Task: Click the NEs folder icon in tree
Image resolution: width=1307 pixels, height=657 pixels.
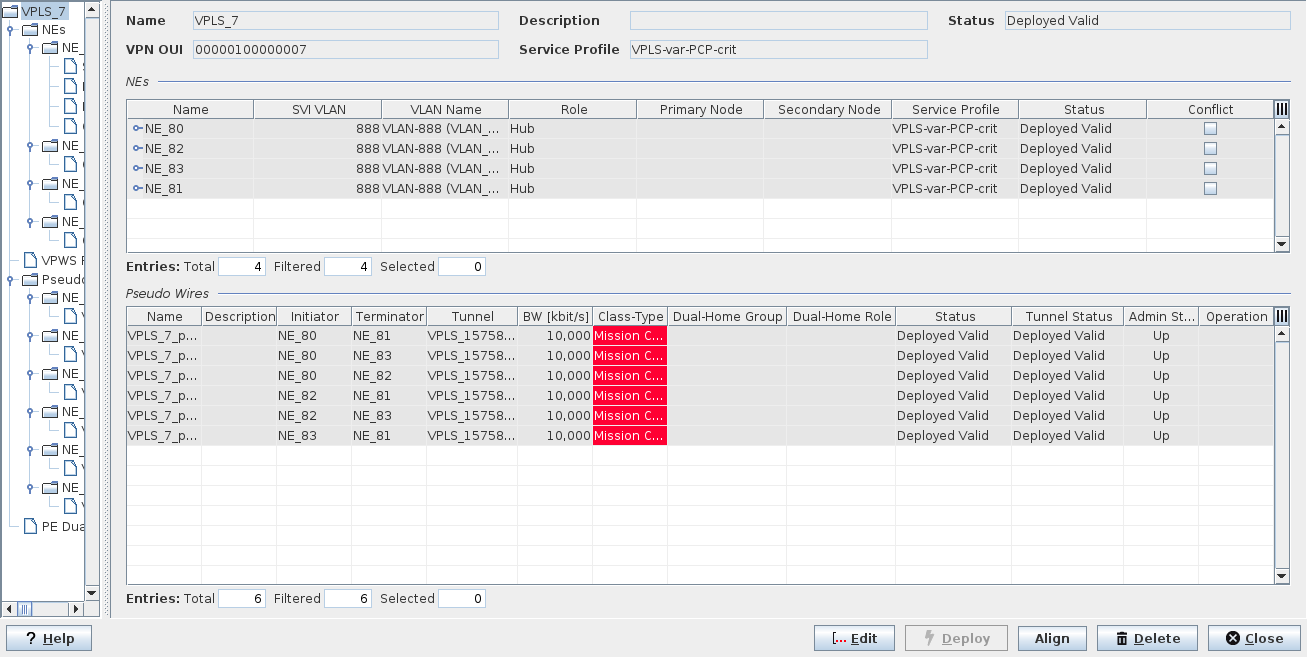Action: point(30,30)
